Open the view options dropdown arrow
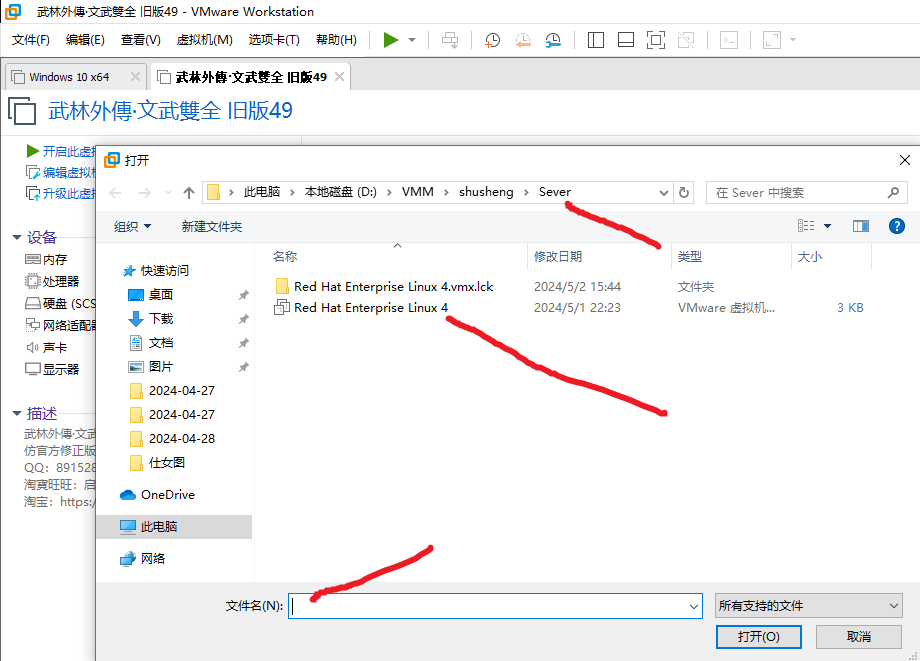The height and width of the screenshot is (661, 920). click(x=827, y=226)
